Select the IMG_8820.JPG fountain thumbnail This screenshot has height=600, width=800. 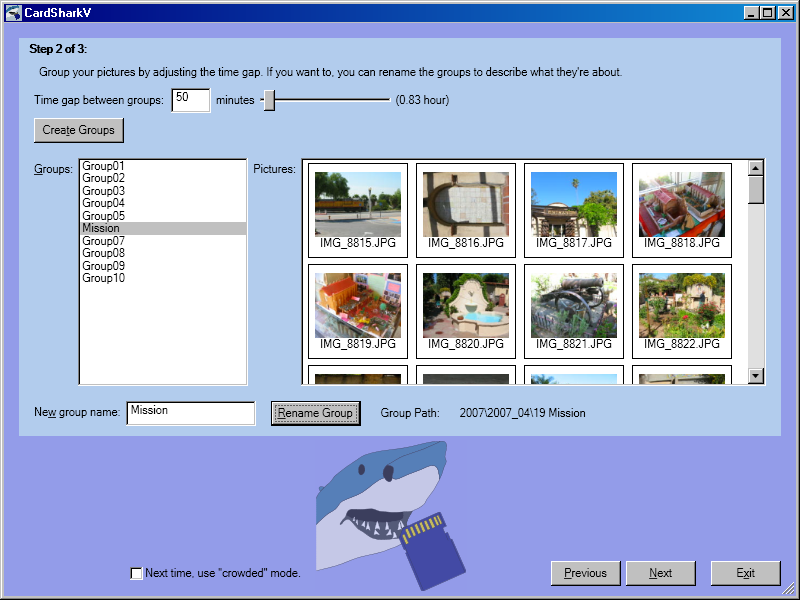(466, 311)
